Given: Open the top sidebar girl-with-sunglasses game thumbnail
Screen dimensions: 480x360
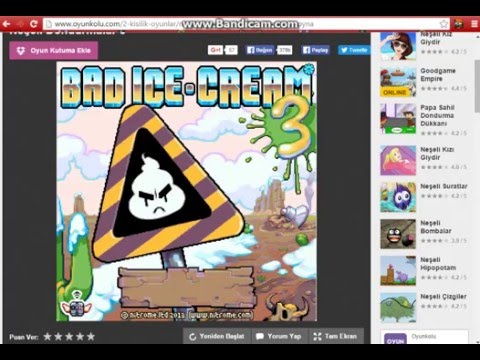Looking at the screenshot, I should (x=398, y=46).
